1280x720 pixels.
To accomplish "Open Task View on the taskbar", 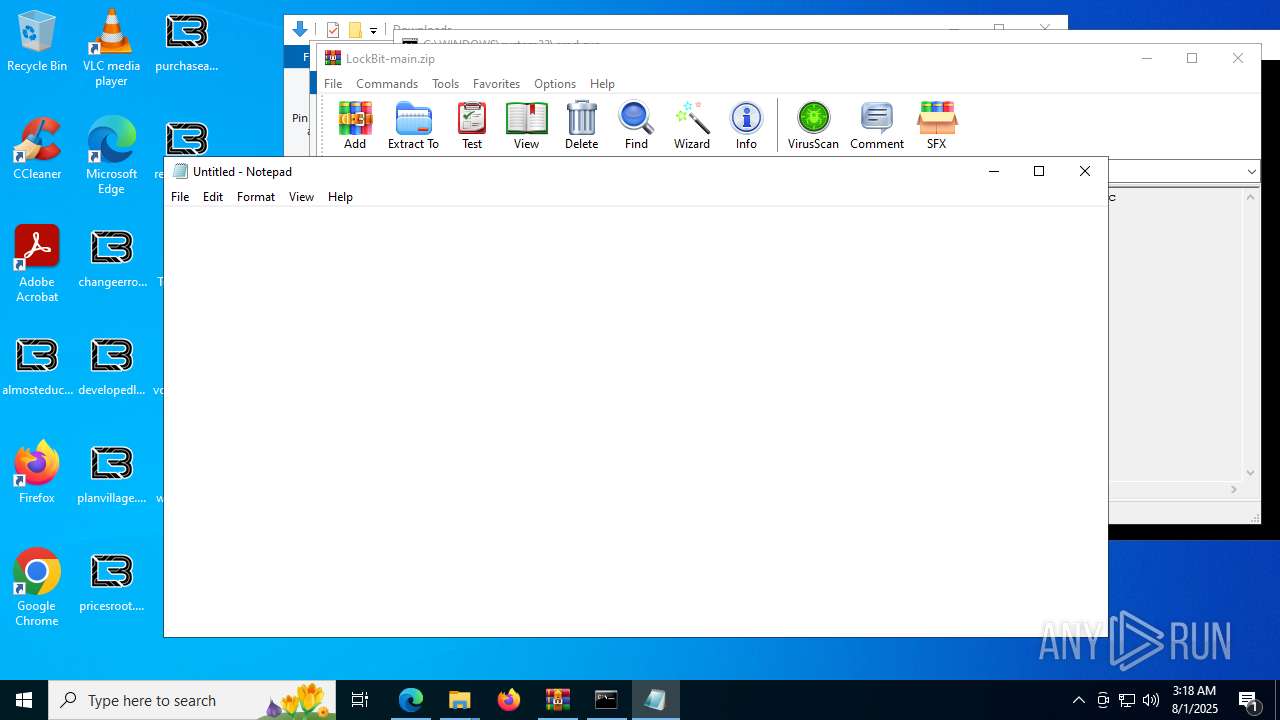I will 360,700.
